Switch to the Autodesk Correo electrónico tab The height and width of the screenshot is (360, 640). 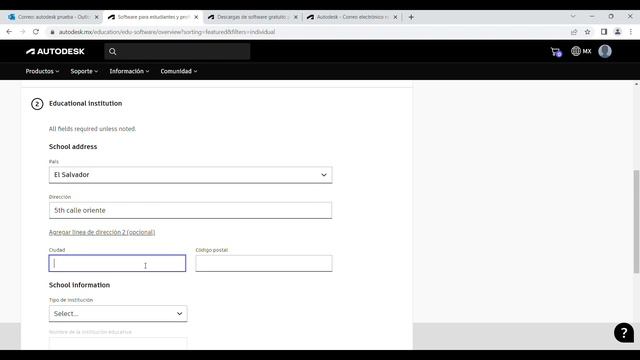pos(352,17)
